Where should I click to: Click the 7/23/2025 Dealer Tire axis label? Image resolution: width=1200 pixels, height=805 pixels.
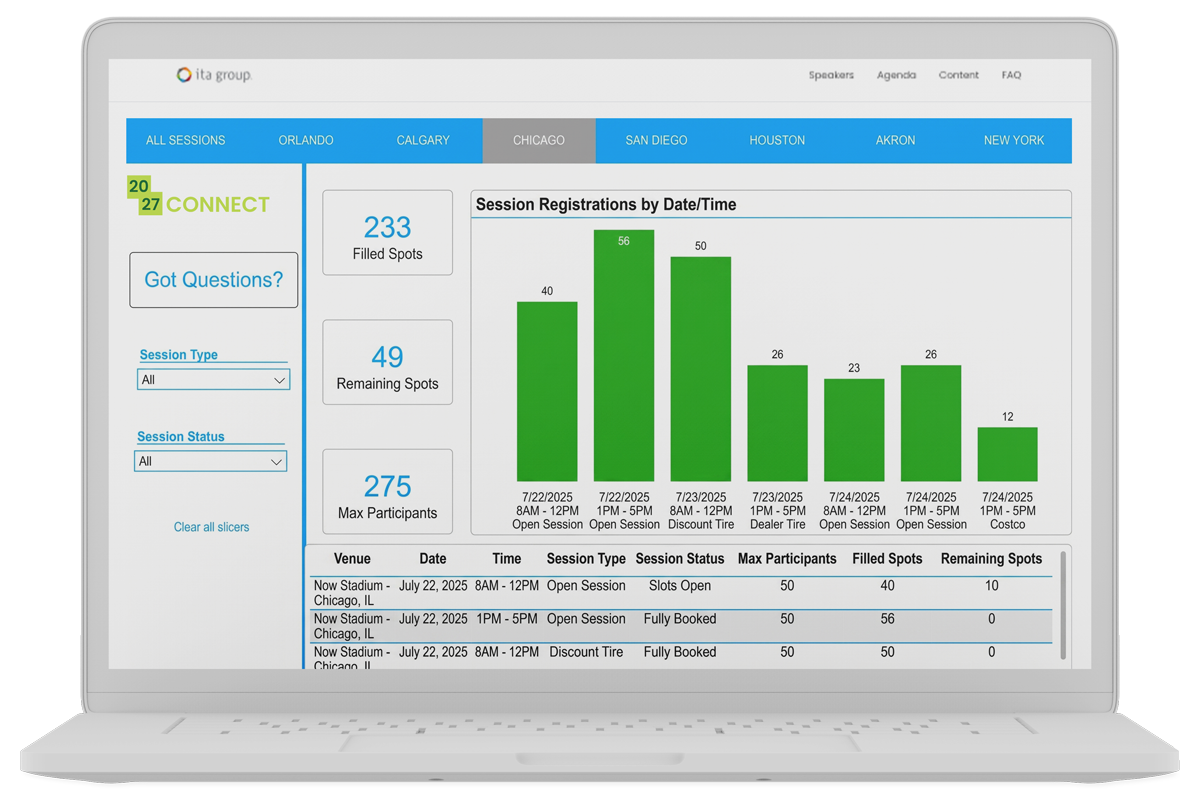[777, 510]
